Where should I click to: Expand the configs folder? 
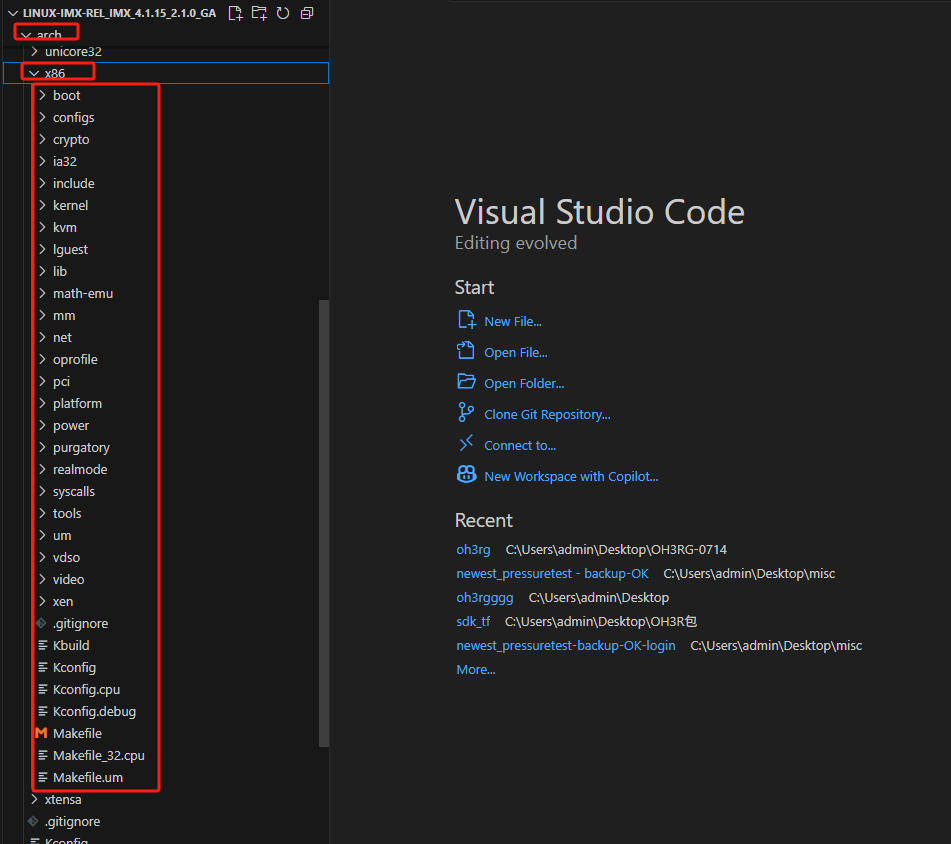pyautogui.click(x=42, y=117)
